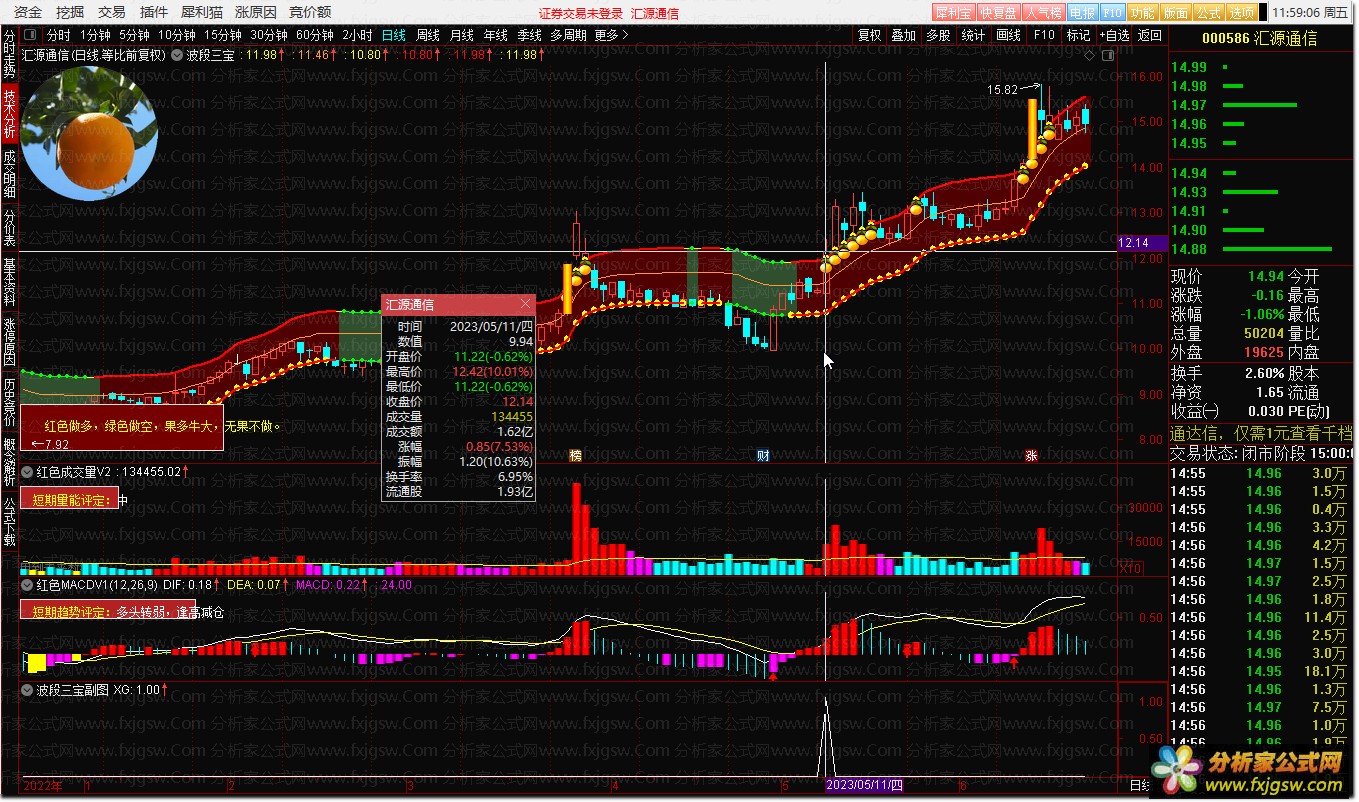Switch to 周线 weekly period
This screenshot has height=802, width=1359.
pyautogui.click(x=428, y=35)
